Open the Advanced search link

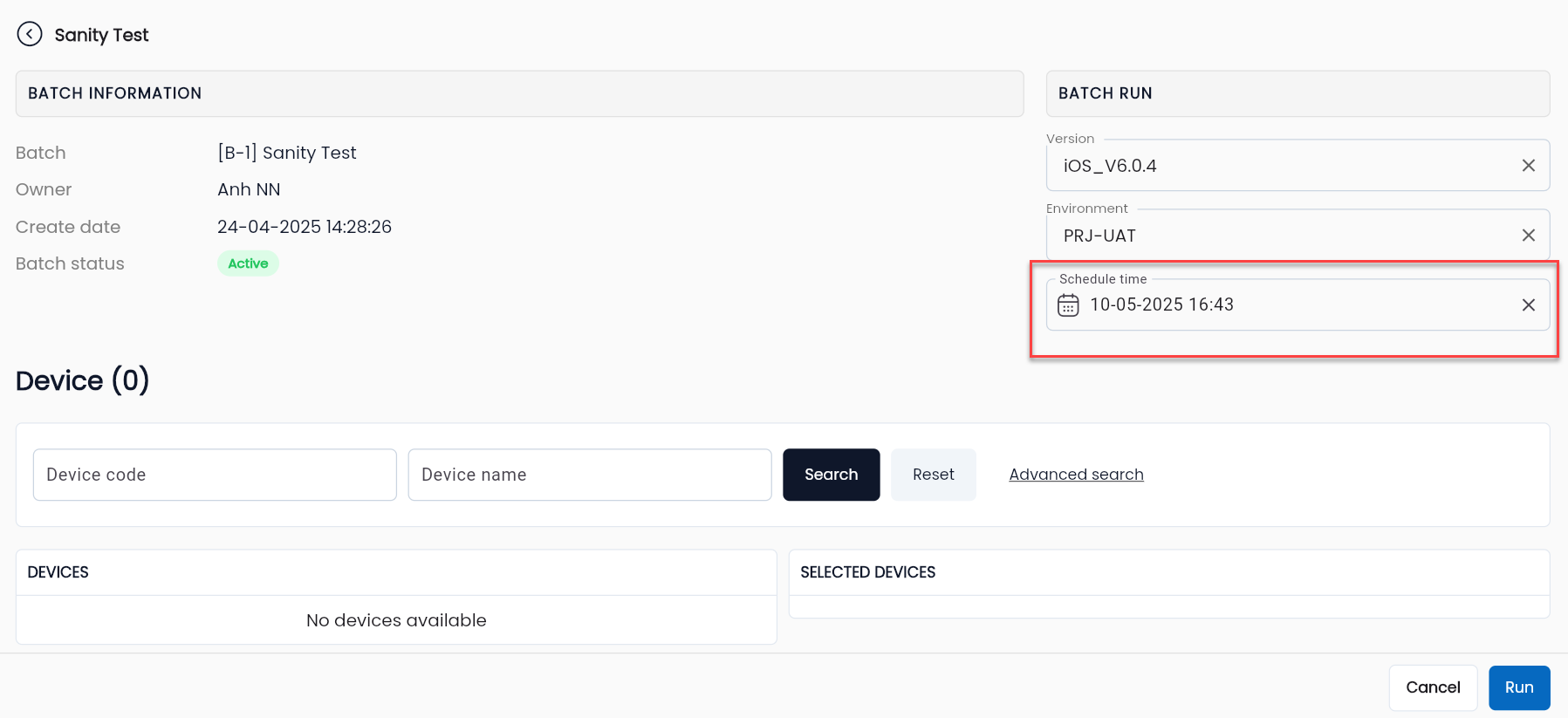tap(1076, 475)
